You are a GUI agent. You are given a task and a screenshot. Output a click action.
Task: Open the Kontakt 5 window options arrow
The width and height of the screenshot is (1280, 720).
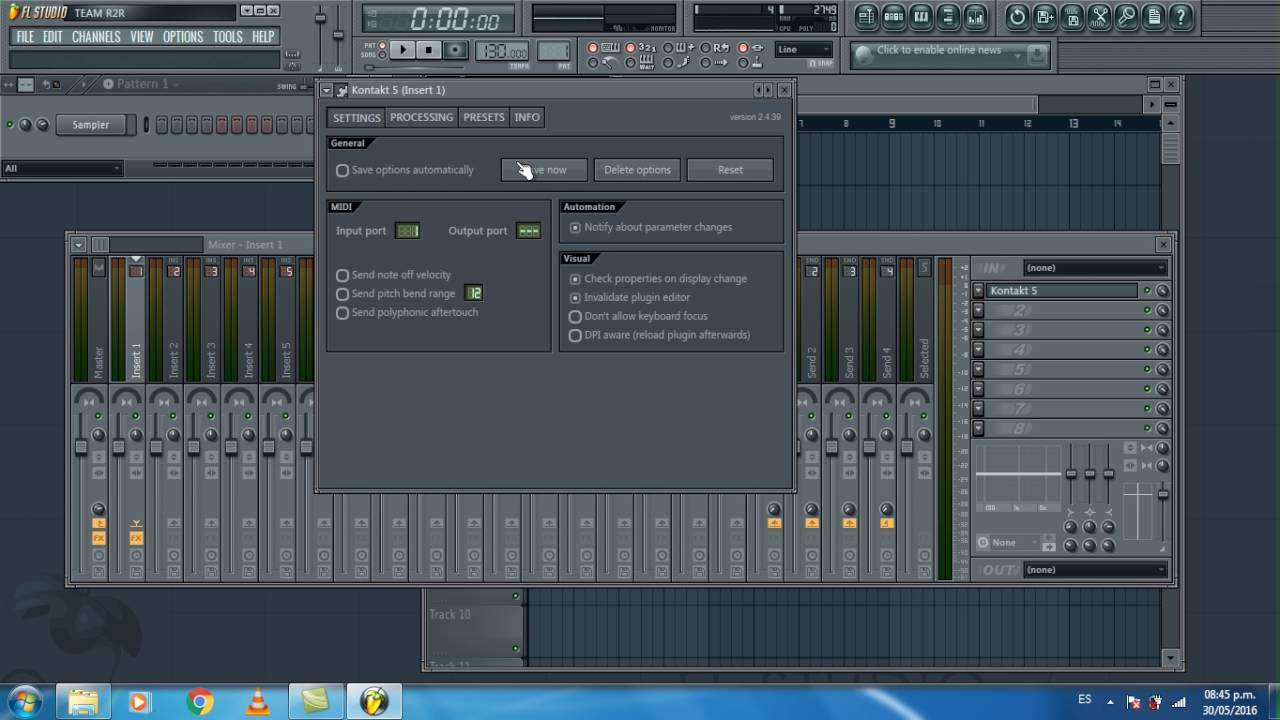pyautogui.click(x=326, y=90)
